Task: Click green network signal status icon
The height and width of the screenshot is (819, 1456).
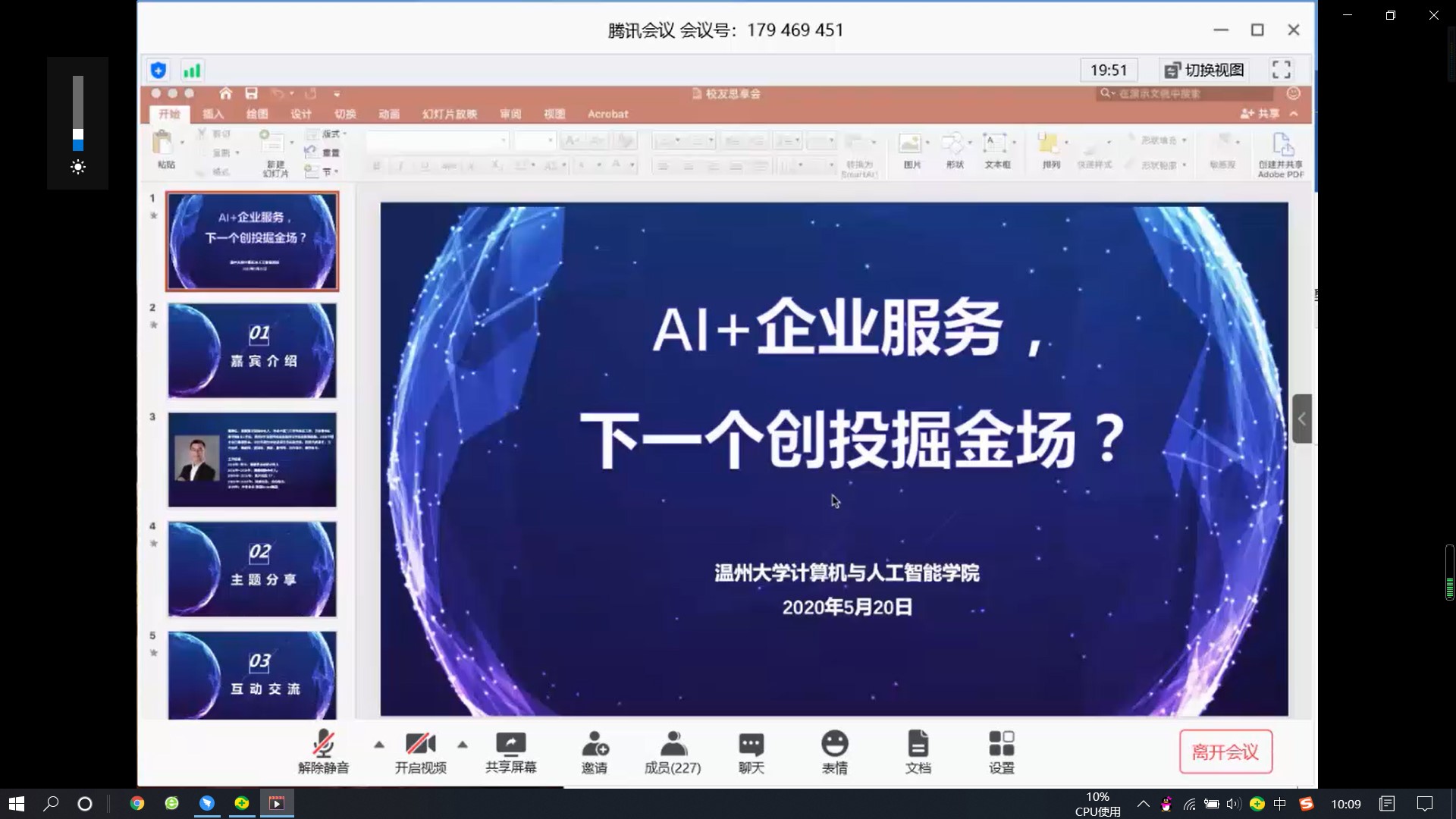Action: click(192, 71)
